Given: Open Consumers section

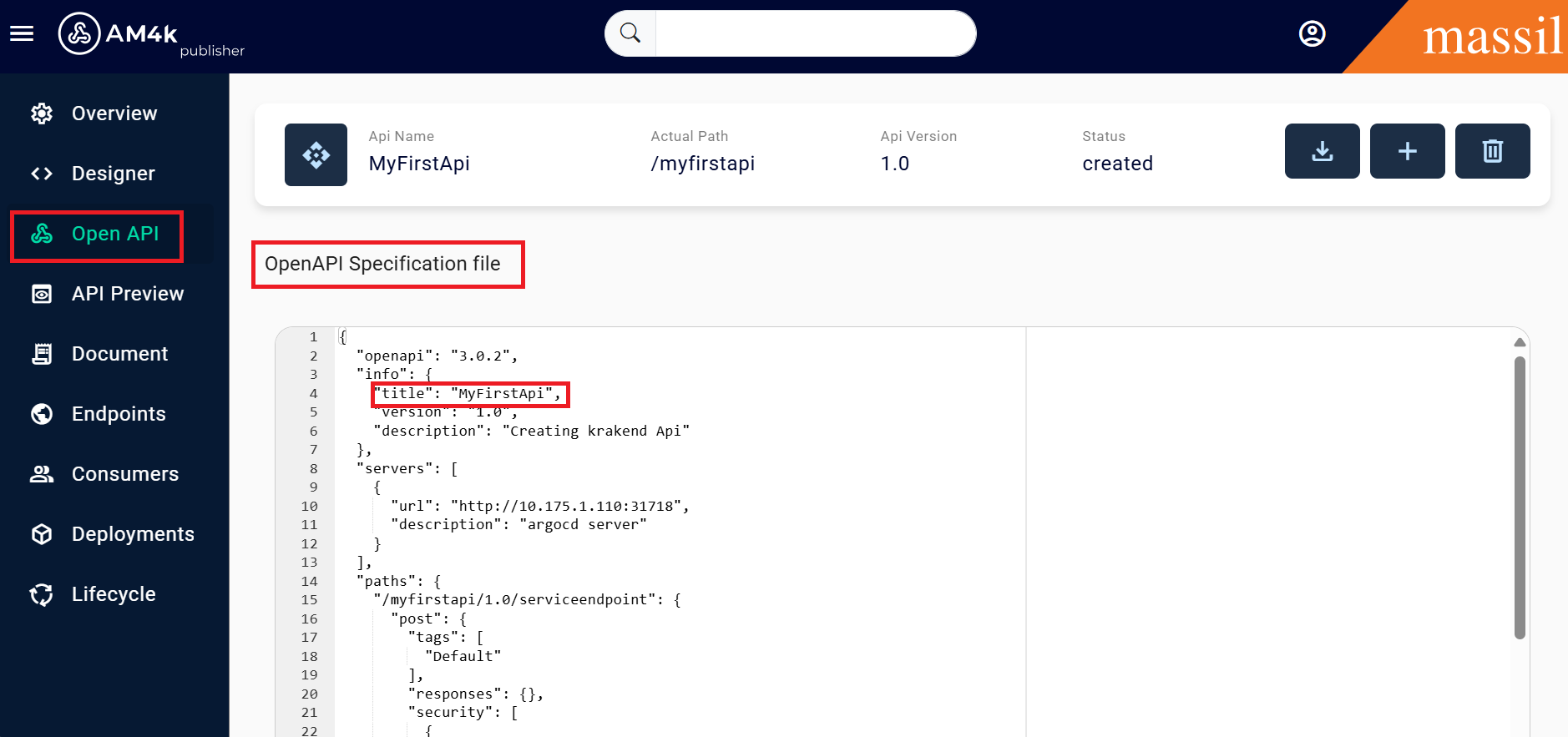Looking at the screenshot, I should point(125,474).
